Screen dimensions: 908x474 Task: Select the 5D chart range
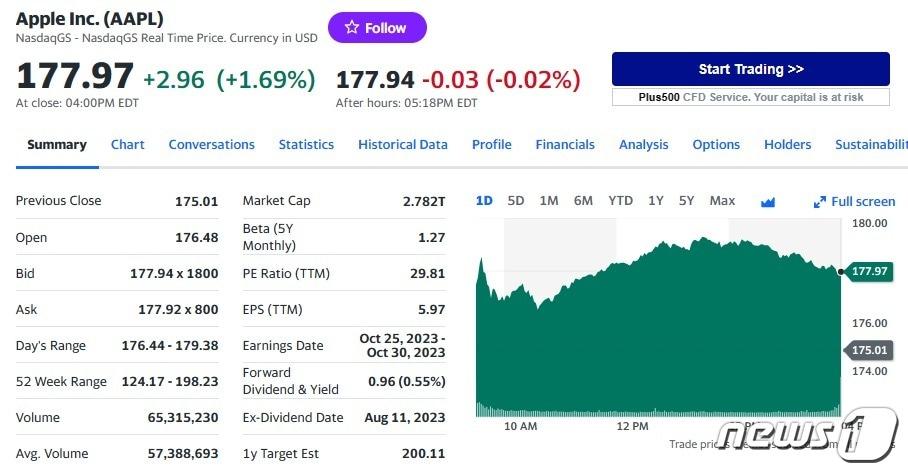pos(516,201)
